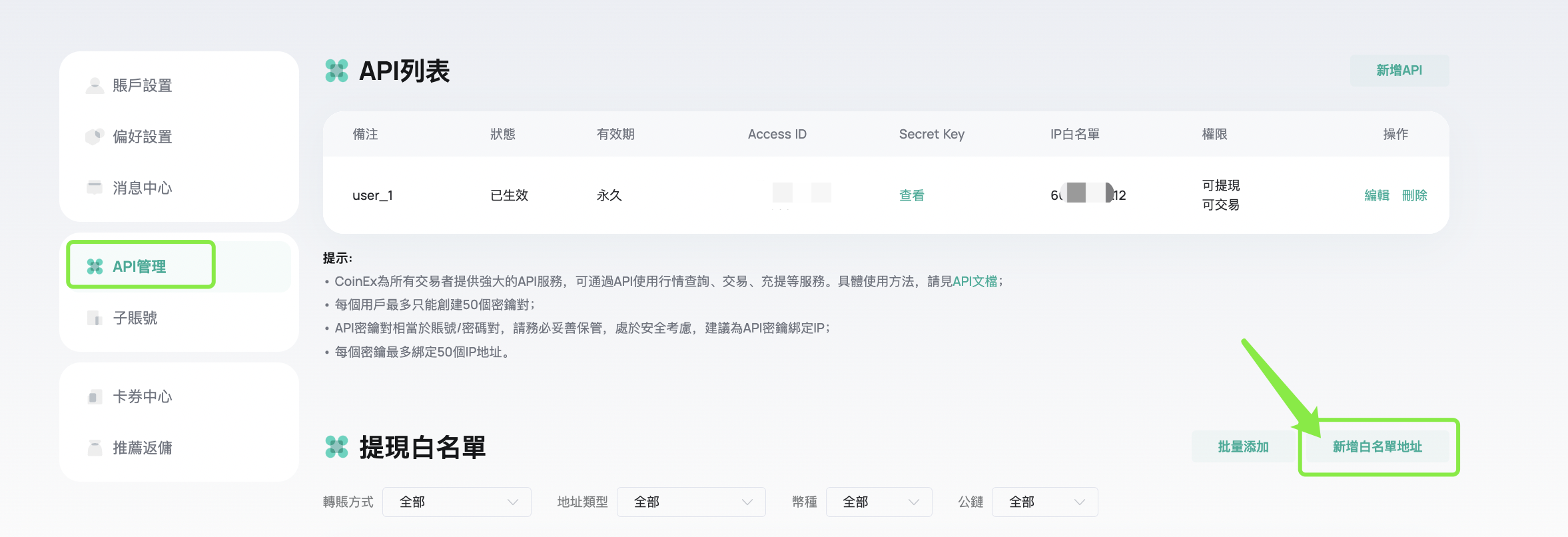Click the 子賬號 sidebar icon
This screenshot has height=537, width=1568.
pos(95,318)
